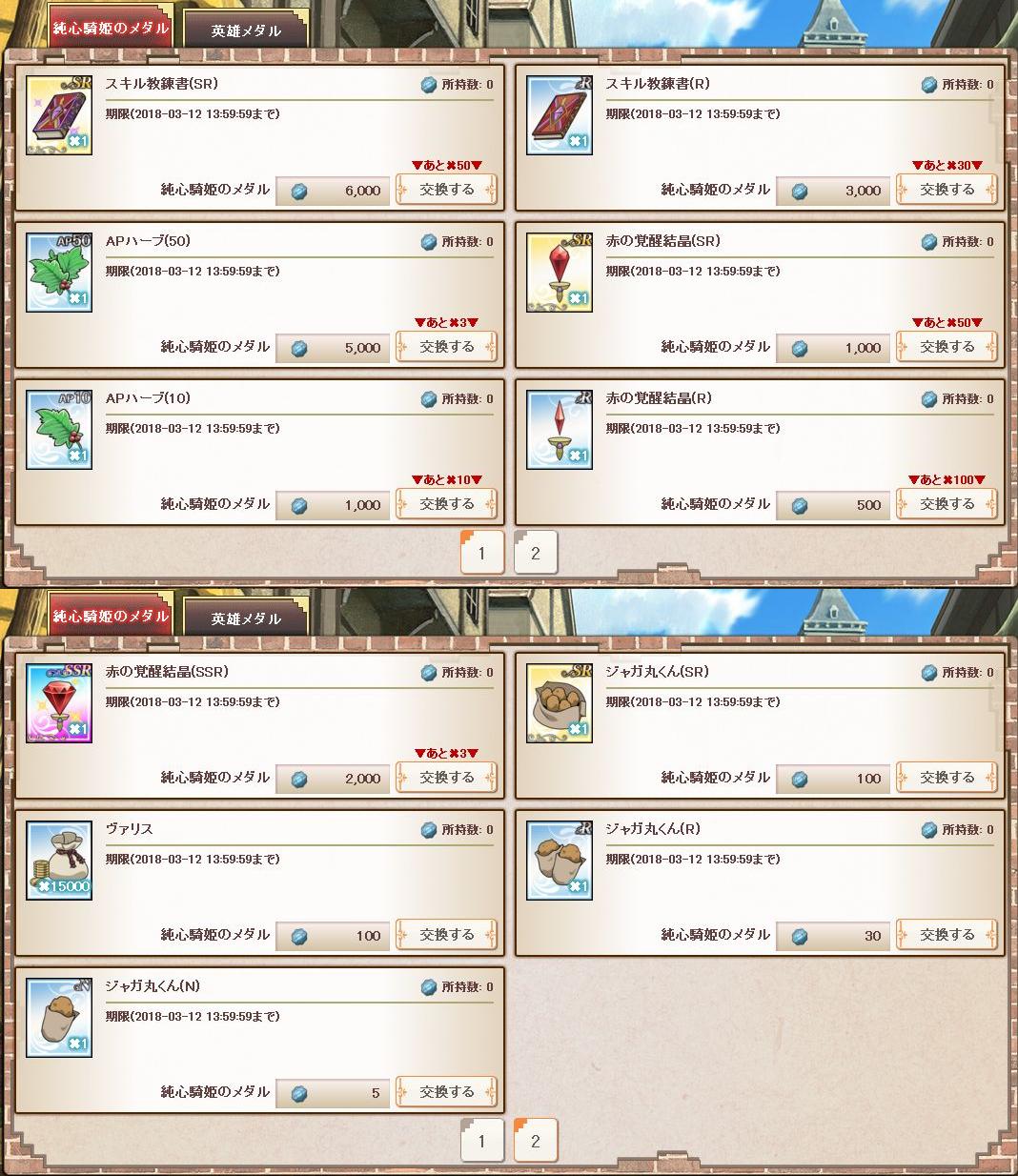Select the ジャガ丸くん(SR) sack icon

tap(560, 703)
